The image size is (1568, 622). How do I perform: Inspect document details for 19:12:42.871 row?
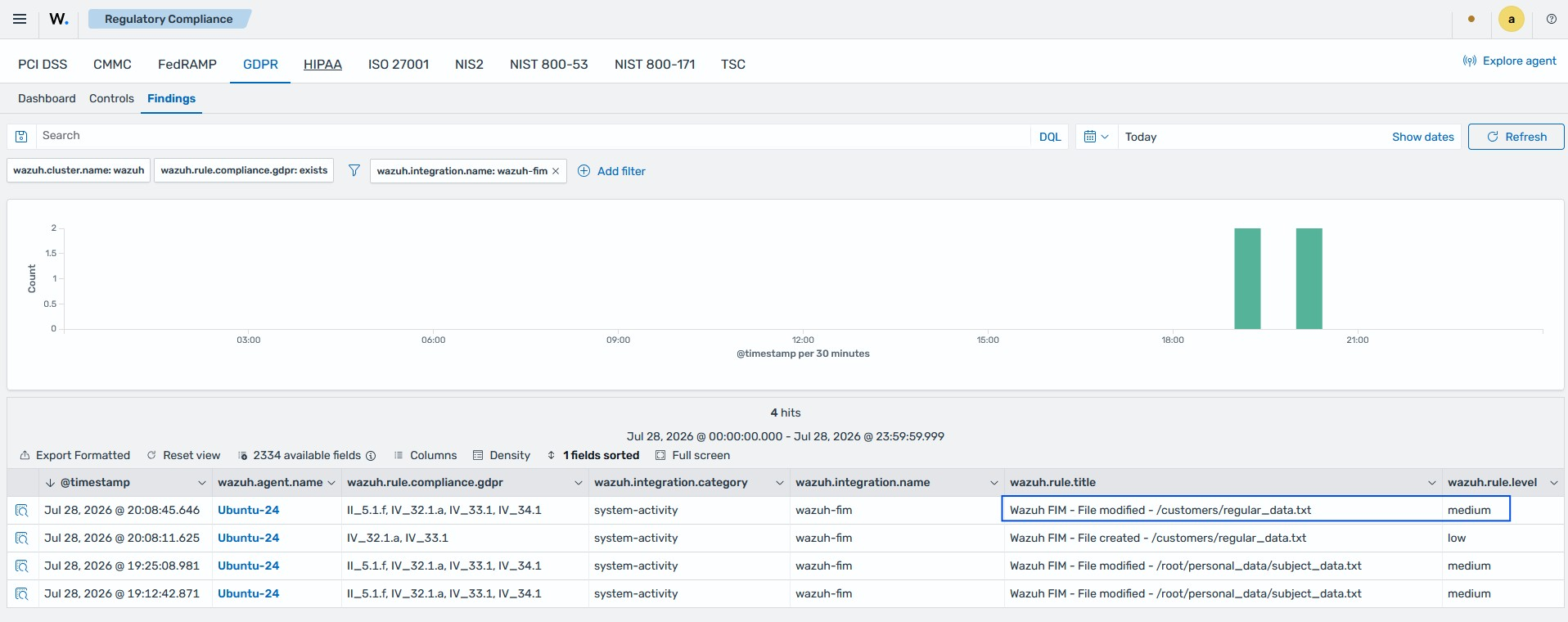22,593
